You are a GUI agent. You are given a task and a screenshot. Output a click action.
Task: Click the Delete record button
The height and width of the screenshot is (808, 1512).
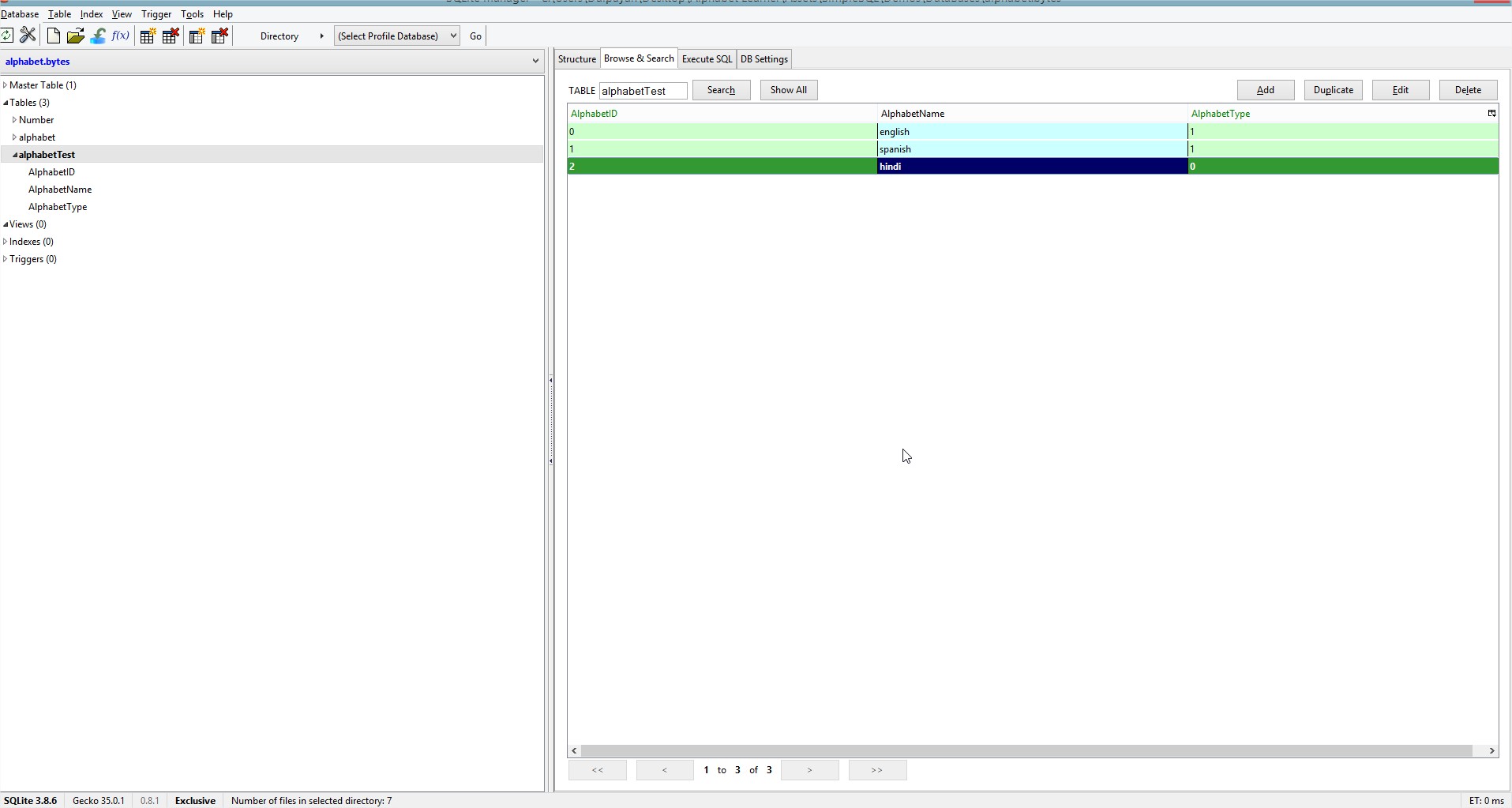click(1468, 90)
